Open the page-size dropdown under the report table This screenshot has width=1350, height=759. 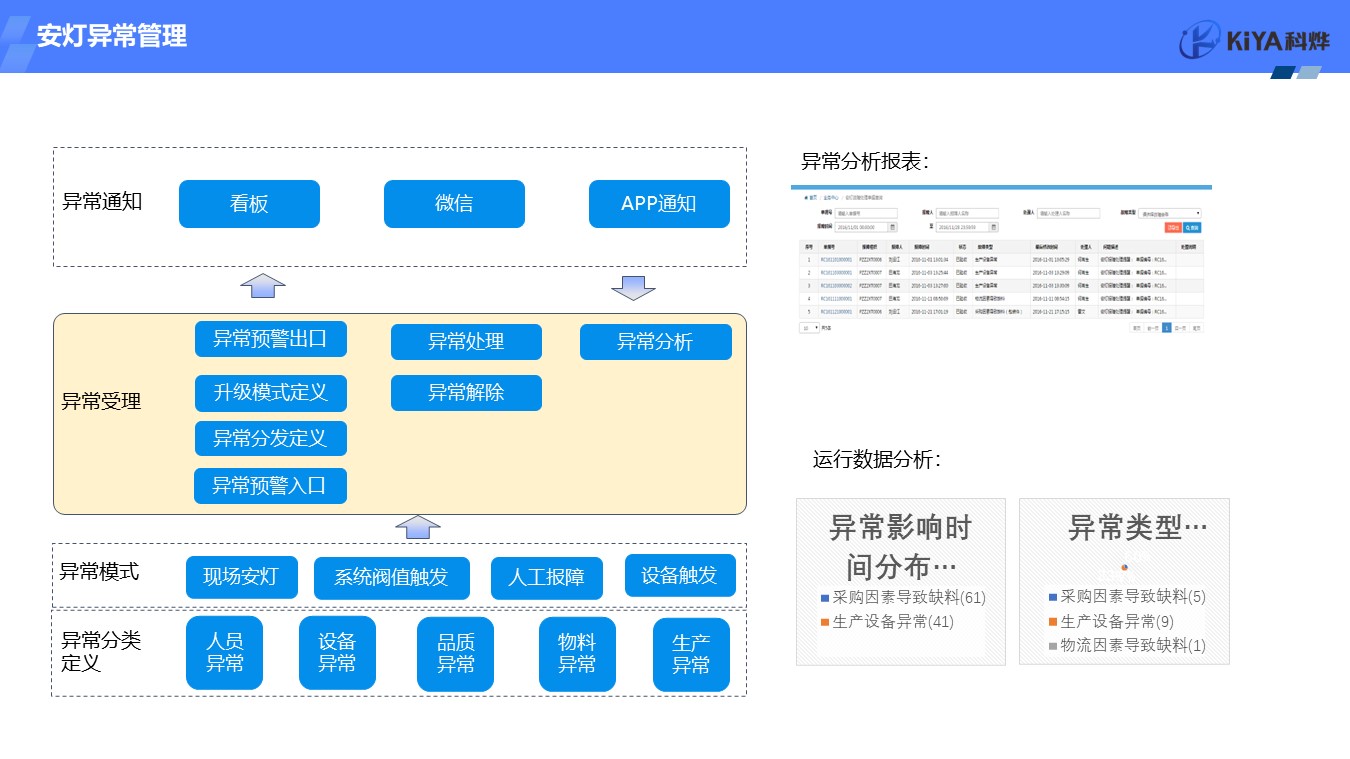tap(809, 327)
